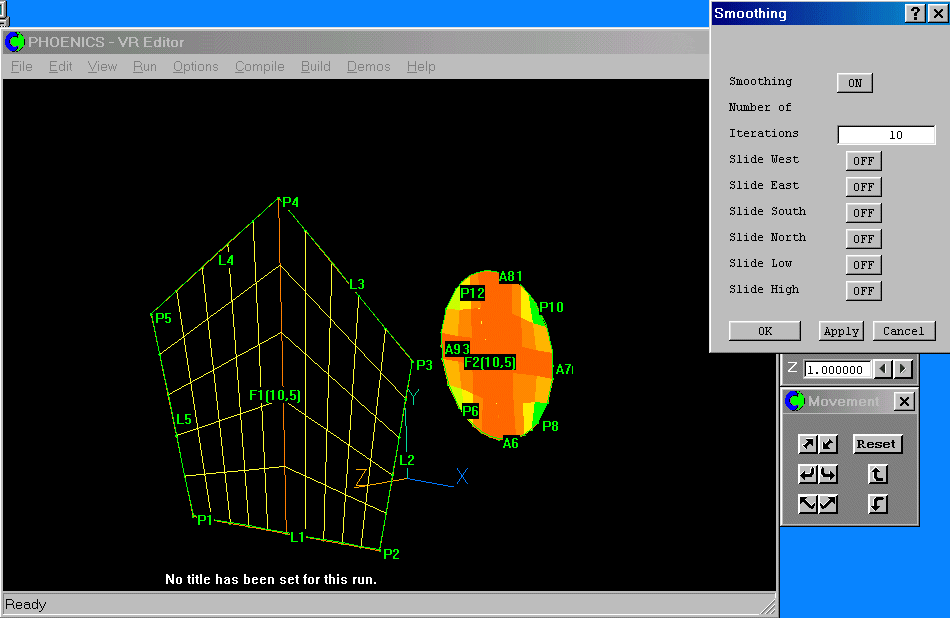Click the down-right diagonal movement arrow
This screenshot has width=950, height=618.
(x=827, y=503)
